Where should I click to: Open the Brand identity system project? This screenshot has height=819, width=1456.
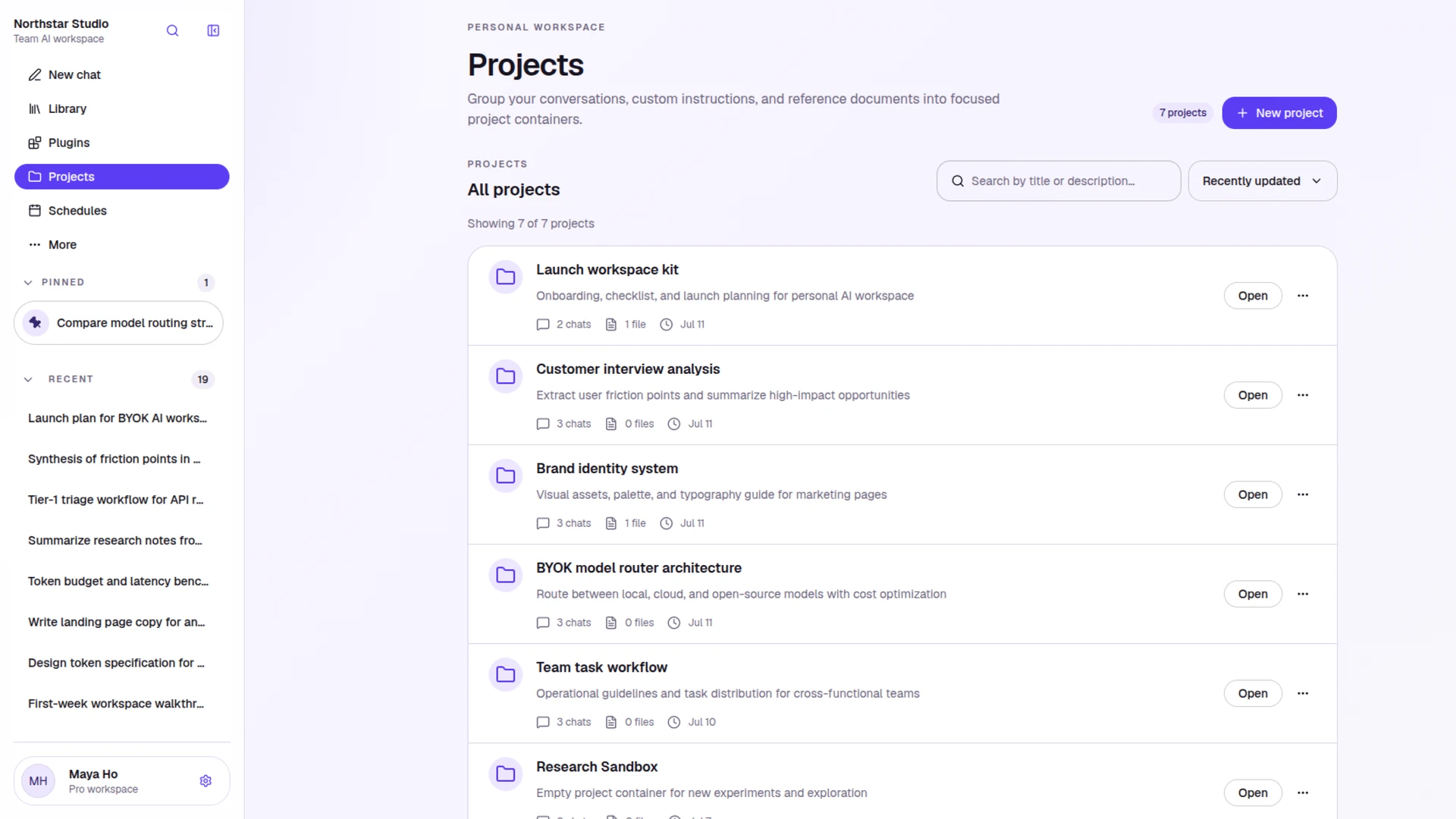[x=1253, y=494]
